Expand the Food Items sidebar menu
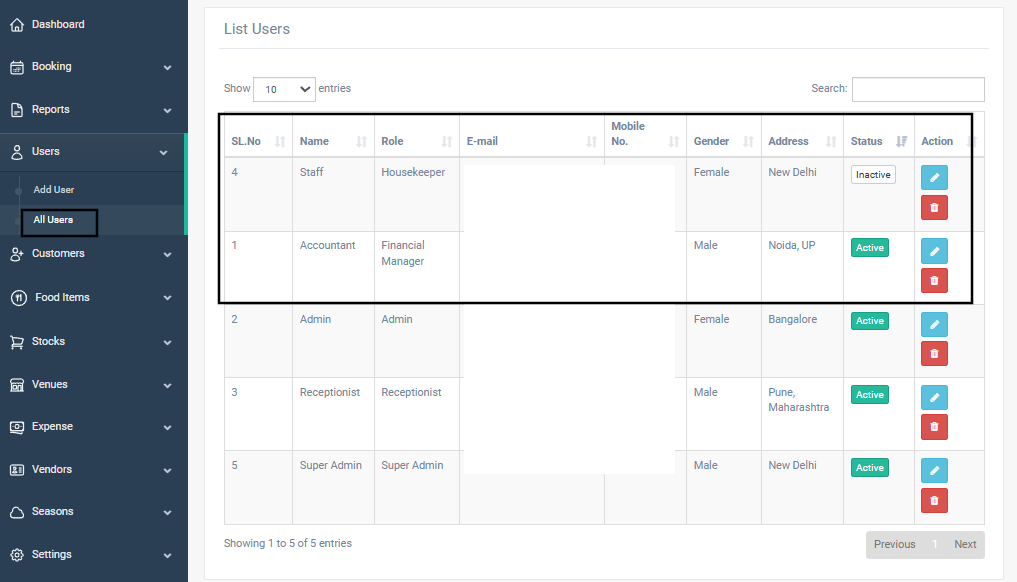The image size is (1017, 582). click(93, 297)
